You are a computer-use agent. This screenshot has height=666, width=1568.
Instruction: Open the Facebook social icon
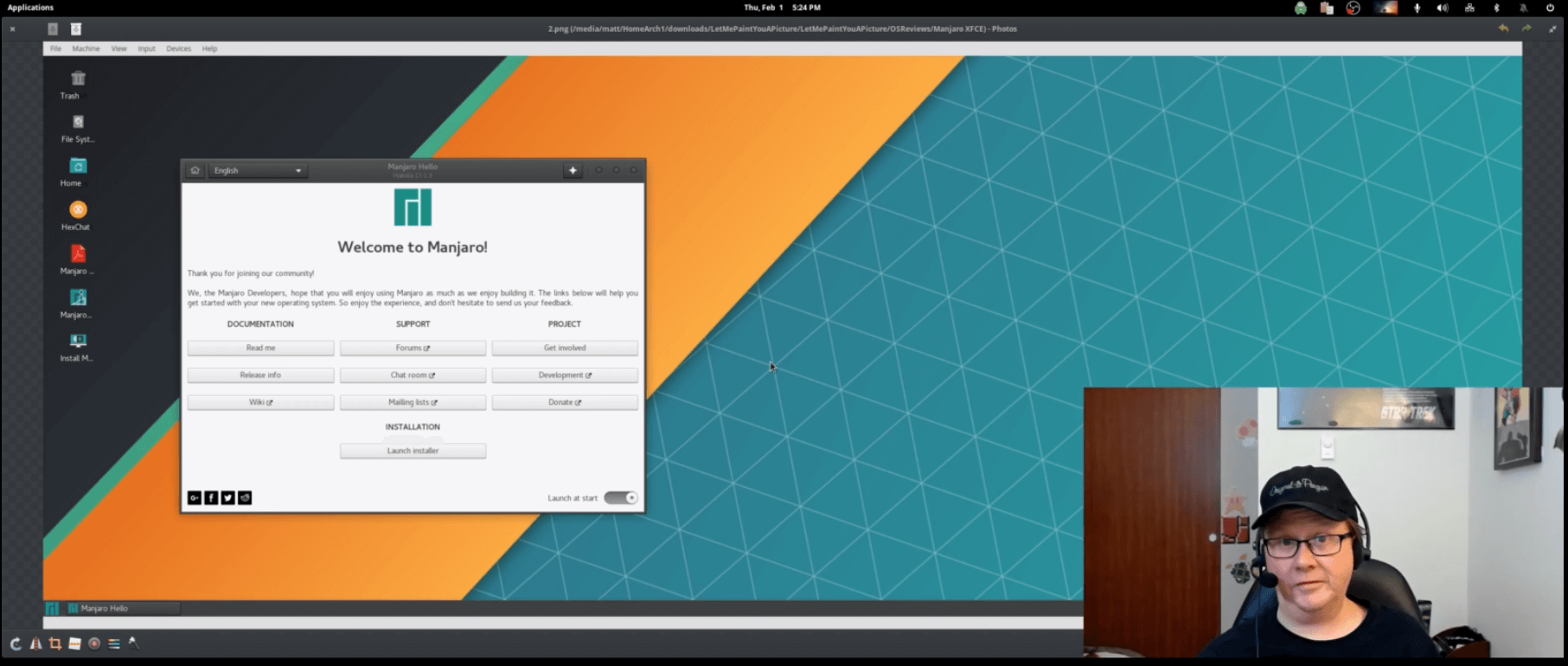211,497
